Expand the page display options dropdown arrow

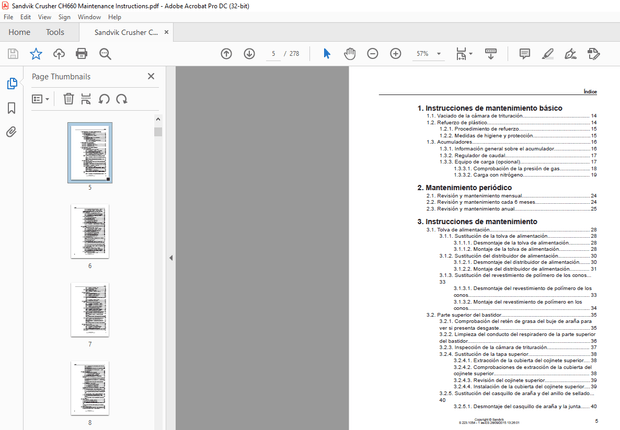click(471, 53)
